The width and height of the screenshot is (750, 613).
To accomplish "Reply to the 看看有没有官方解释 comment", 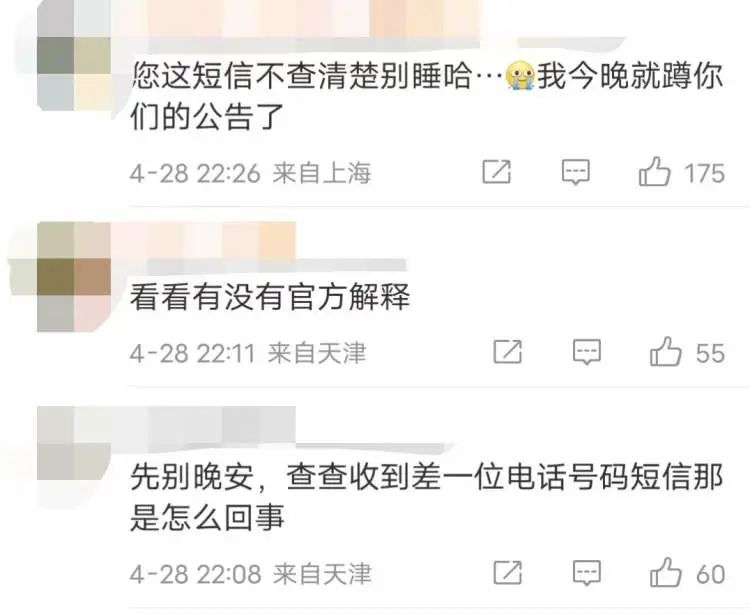I will coord(587,352).
